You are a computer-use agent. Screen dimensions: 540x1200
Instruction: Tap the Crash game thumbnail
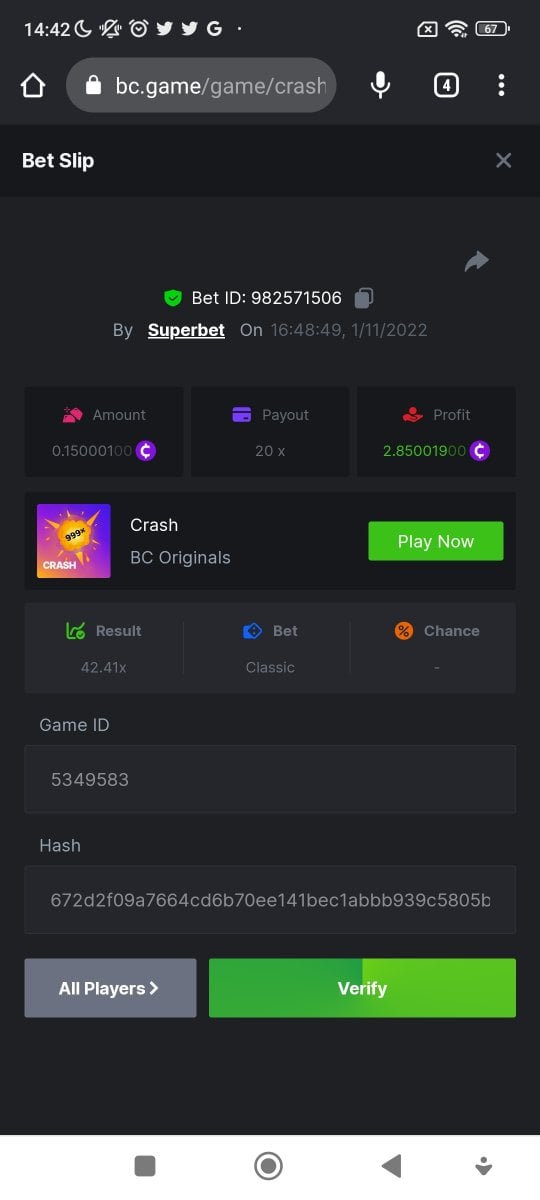coord(74,541)
